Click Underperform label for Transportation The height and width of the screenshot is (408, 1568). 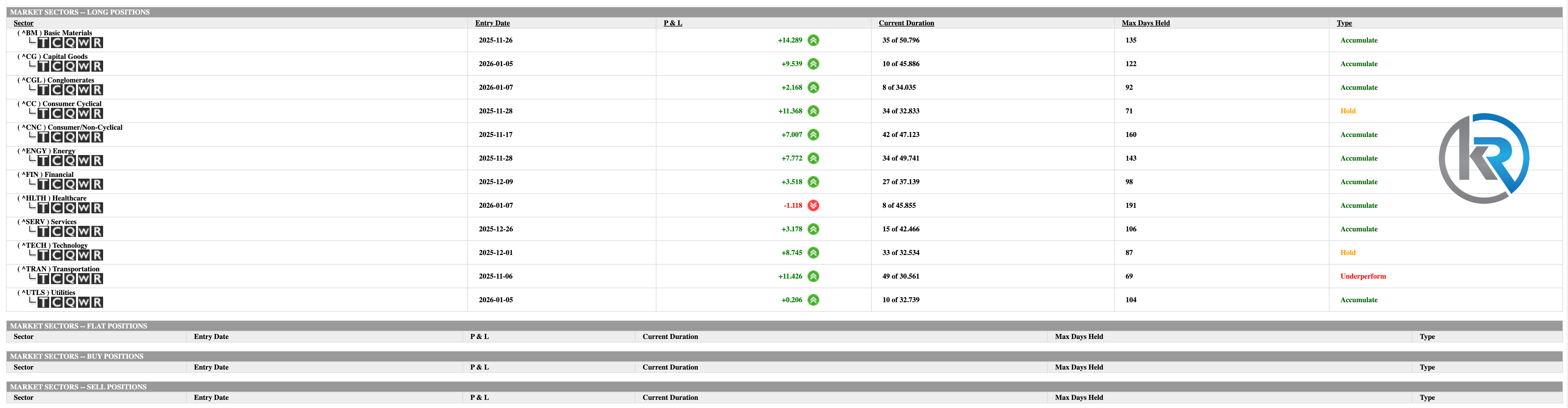(1363, 277)
